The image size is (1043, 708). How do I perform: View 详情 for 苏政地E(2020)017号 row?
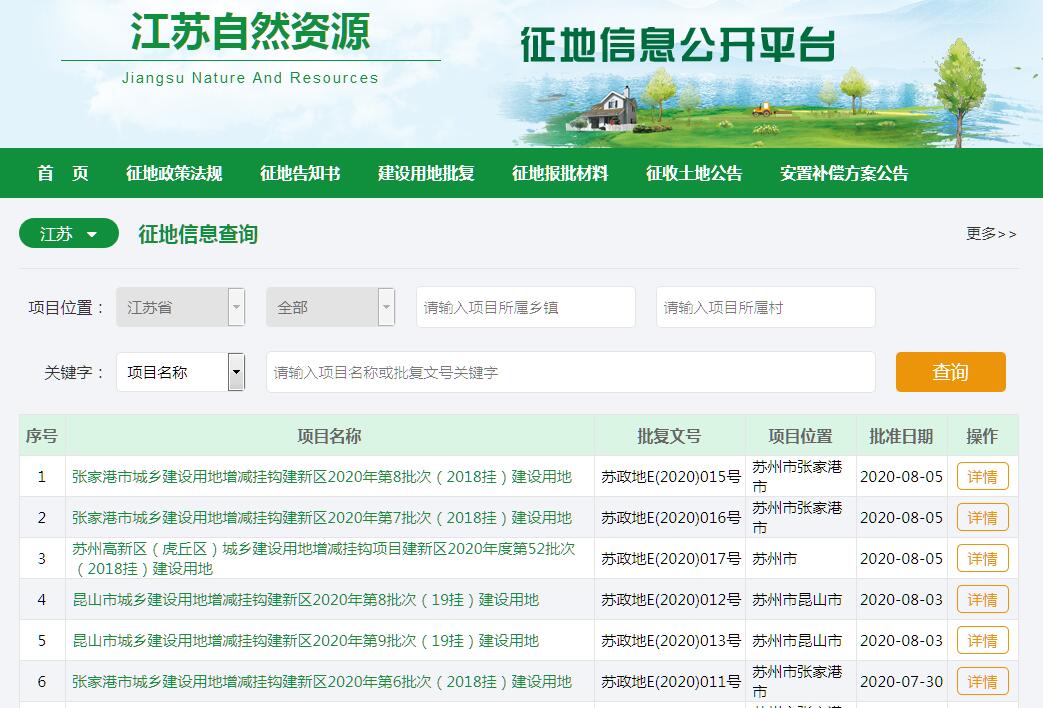pos(982,558)
